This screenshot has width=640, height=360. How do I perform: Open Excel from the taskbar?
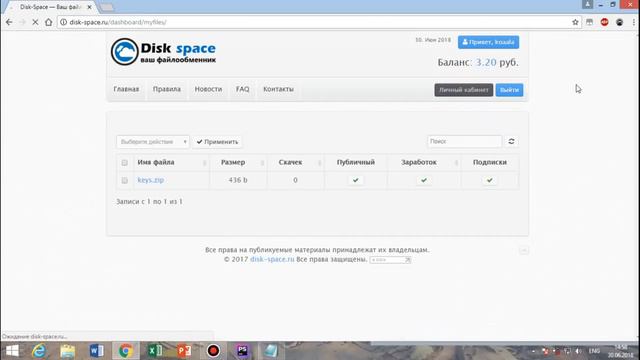(155, 351)
